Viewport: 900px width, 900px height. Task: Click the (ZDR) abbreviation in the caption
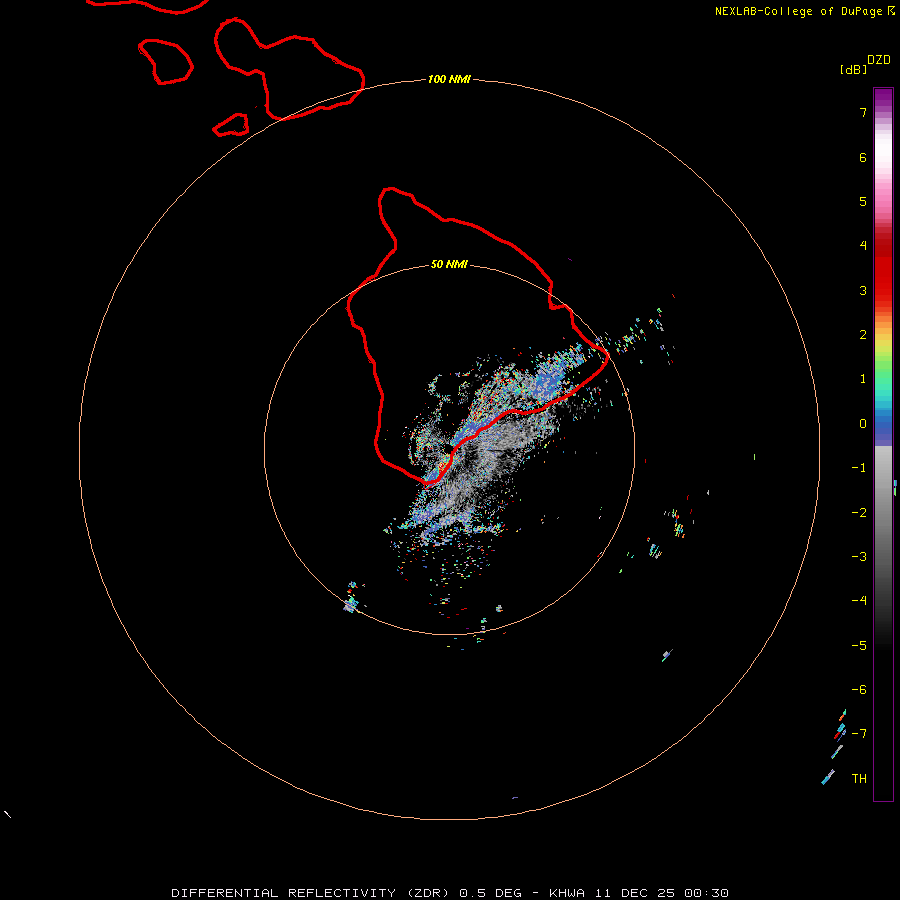tap(428, 893)
